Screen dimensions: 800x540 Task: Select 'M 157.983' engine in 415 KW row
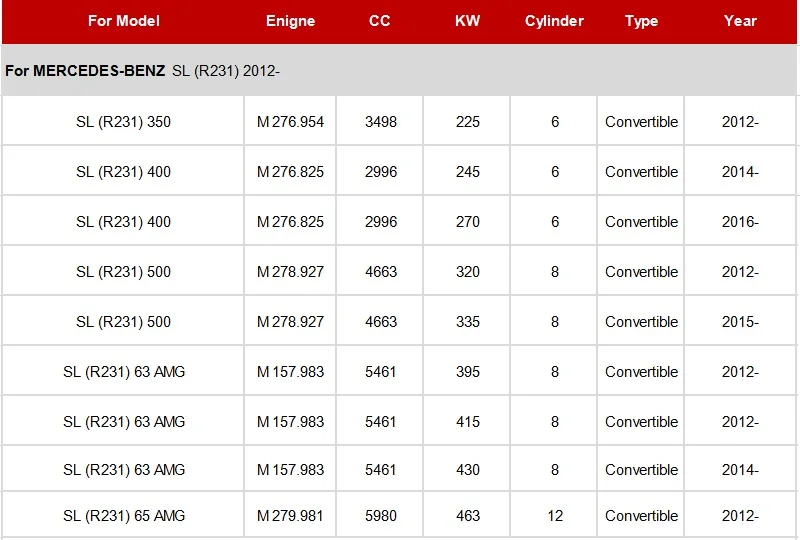tap(290, 422)
